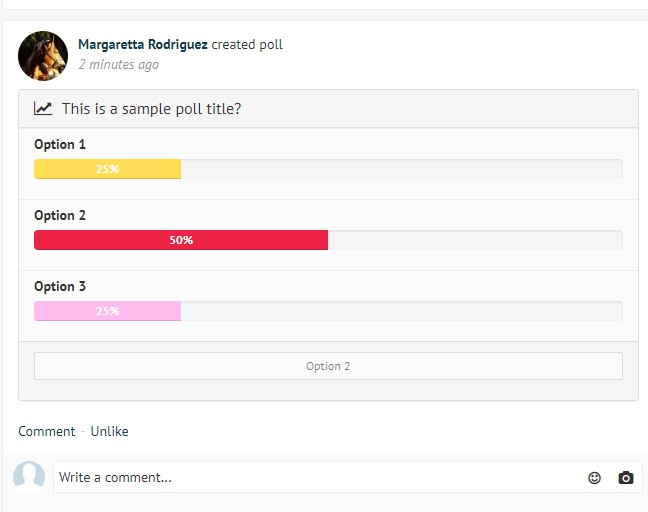Click the pink 25% progress bar
This screenshot has width=648, height=512.
point(107,311)
